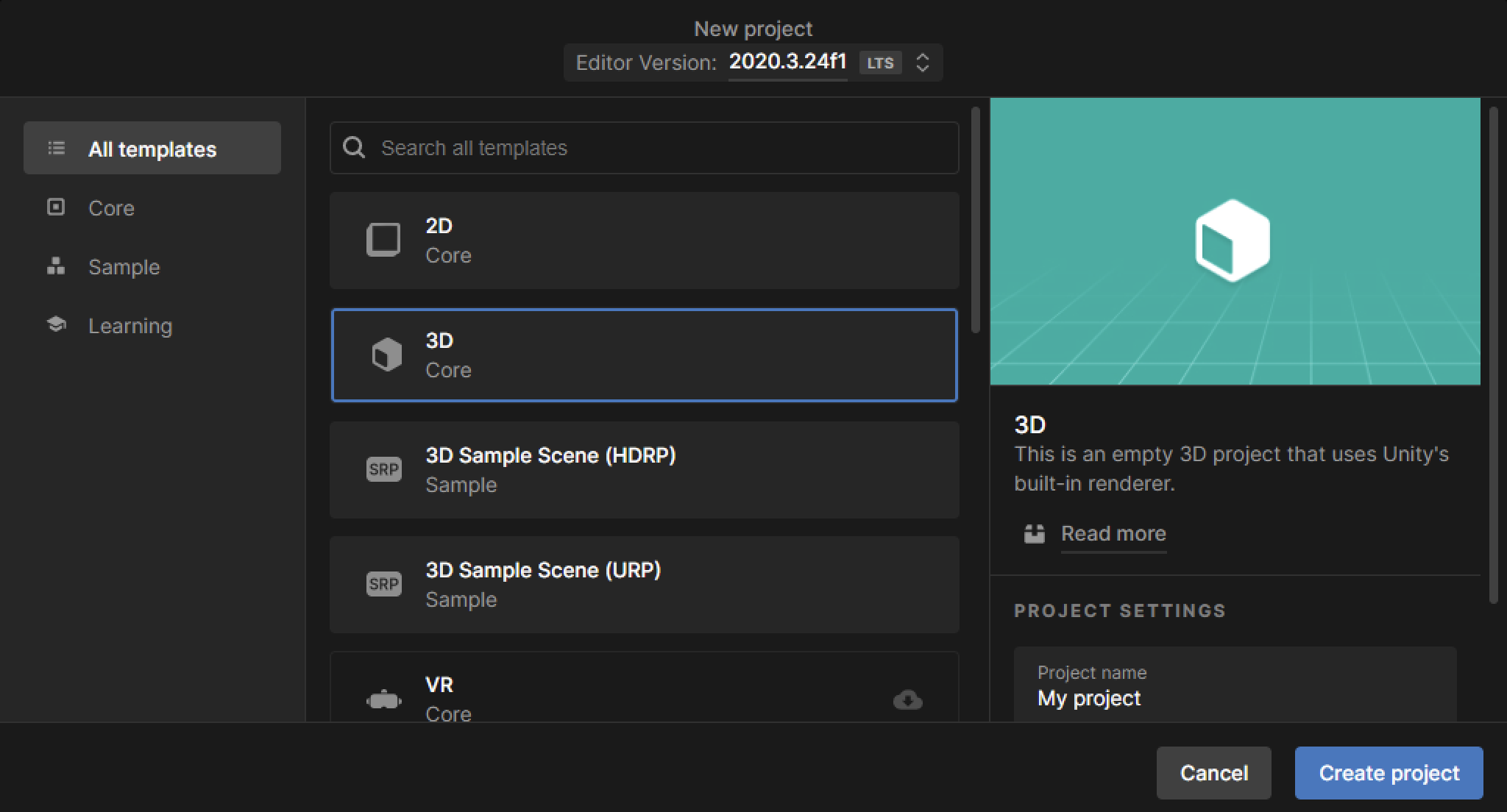
Task: Click the 2D template square icon
Action: click(383, 240)
